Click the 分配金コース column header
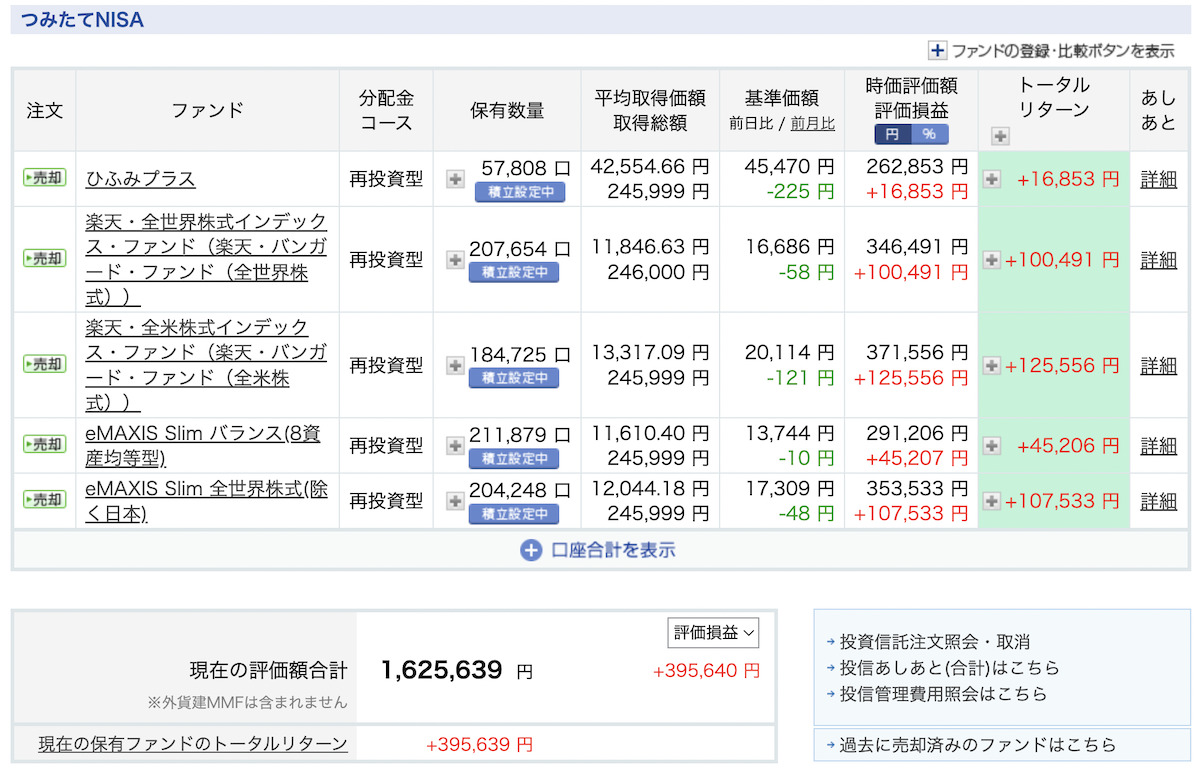 386,110
